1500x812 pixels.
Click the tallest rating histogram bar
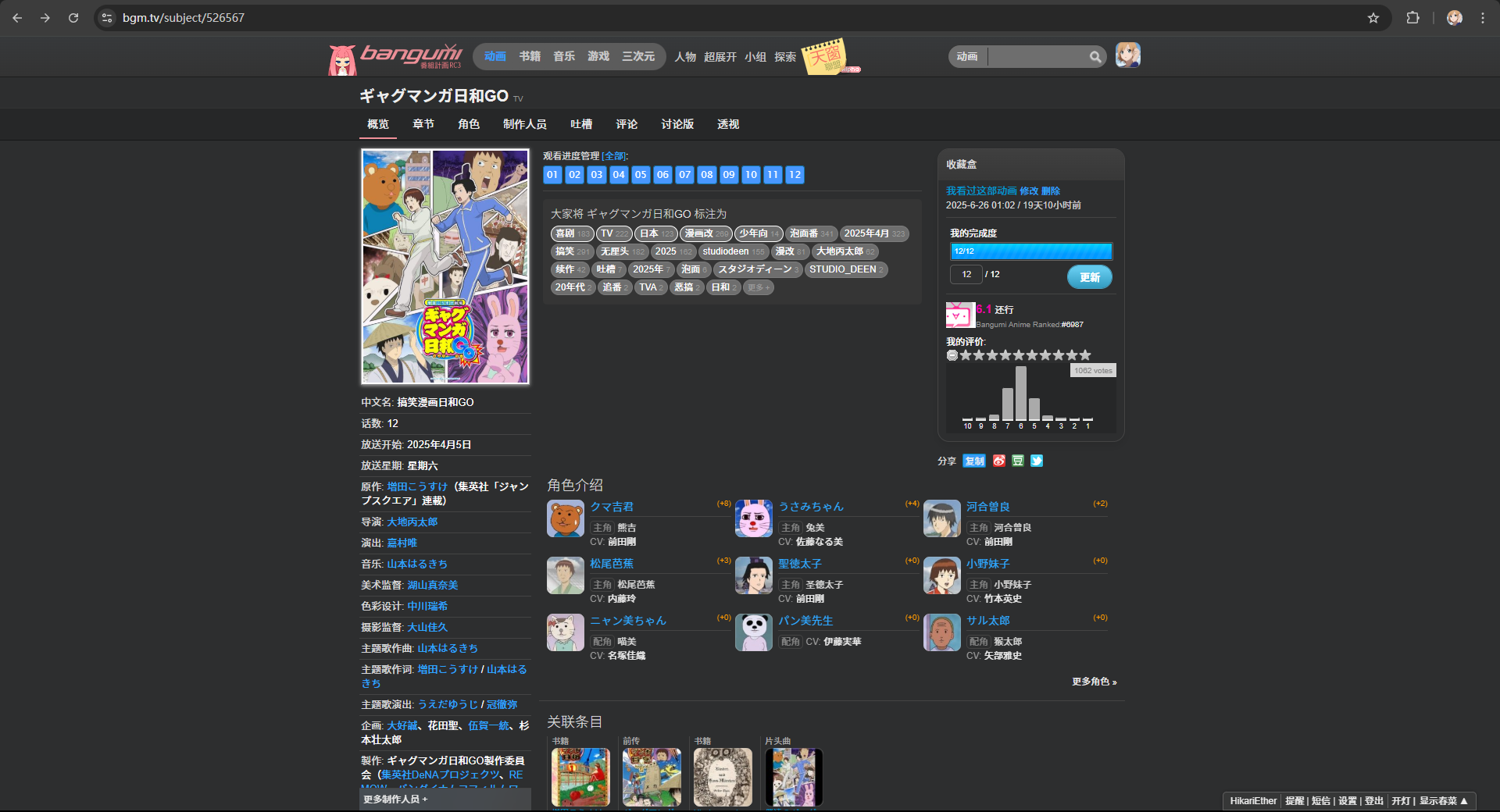pos(1021,394)
